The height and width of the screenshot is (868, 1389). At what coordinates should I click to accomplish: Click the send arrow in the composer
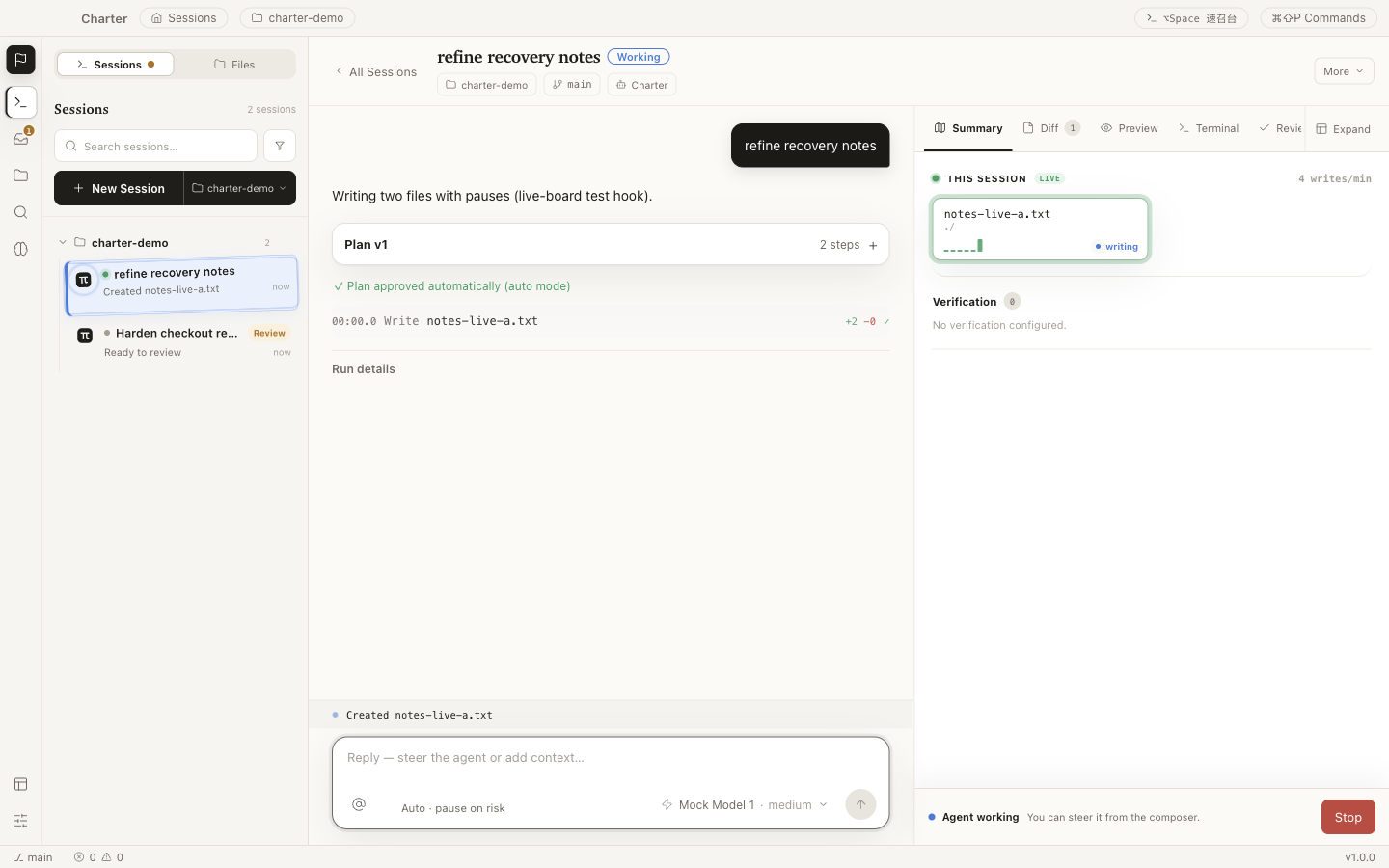860,804
